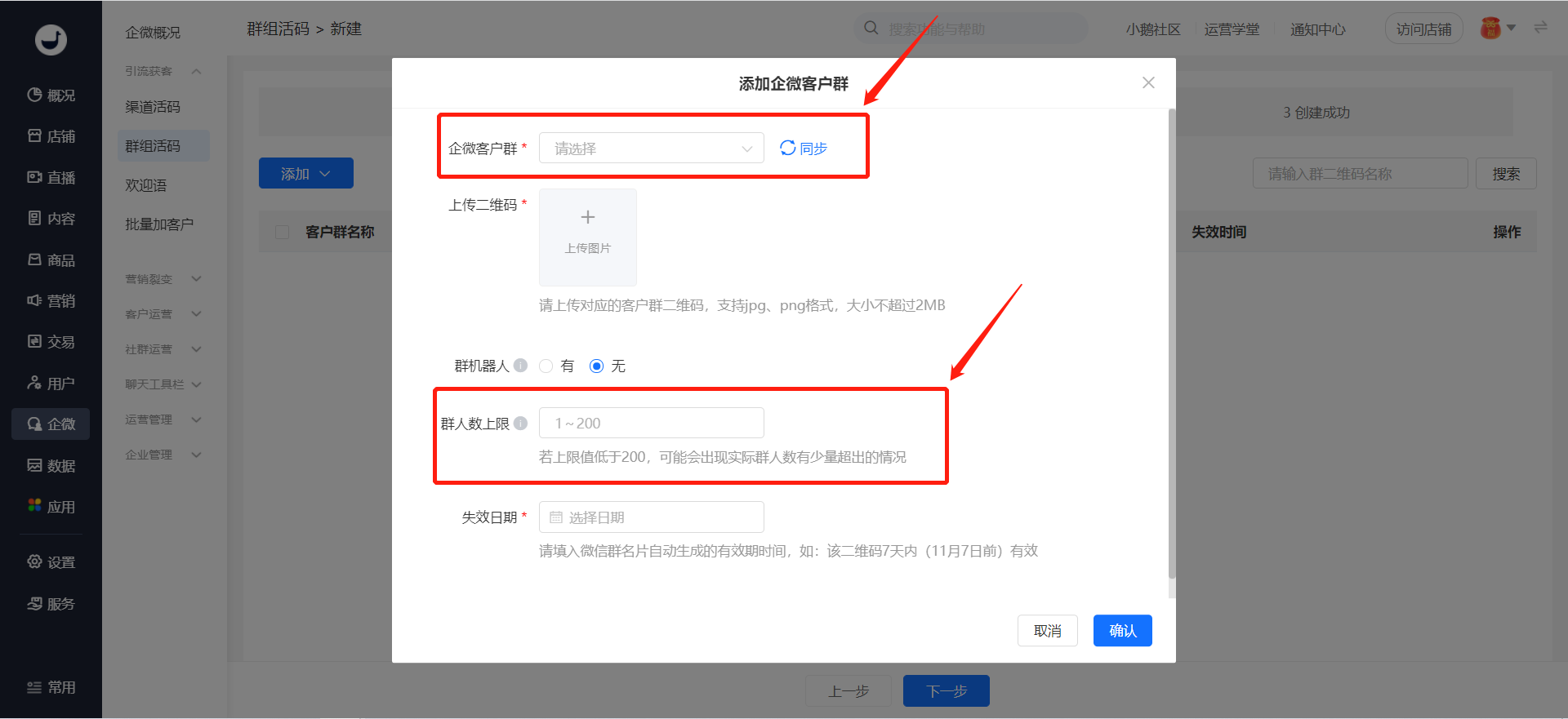Open 欢迎语 menu item
The image size is (1568, 719).
(145, 185)
